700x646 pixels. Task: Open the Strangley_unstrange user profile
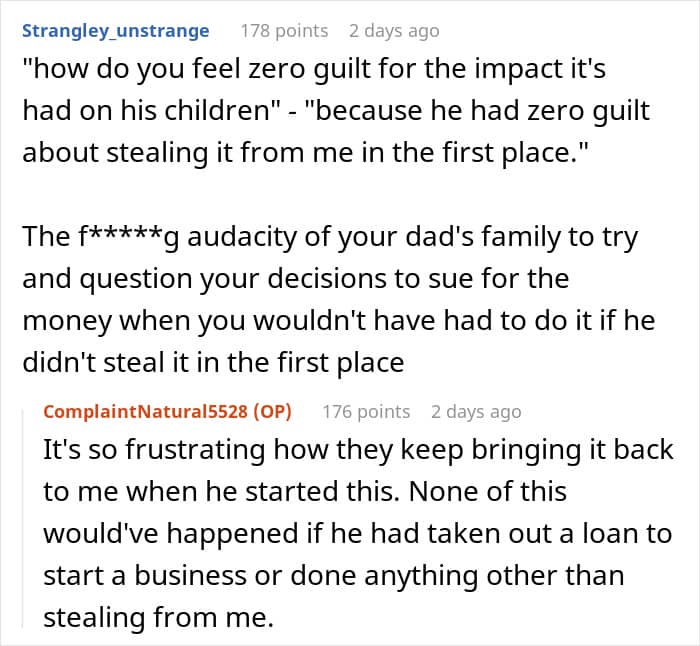[x=116, y=31]
